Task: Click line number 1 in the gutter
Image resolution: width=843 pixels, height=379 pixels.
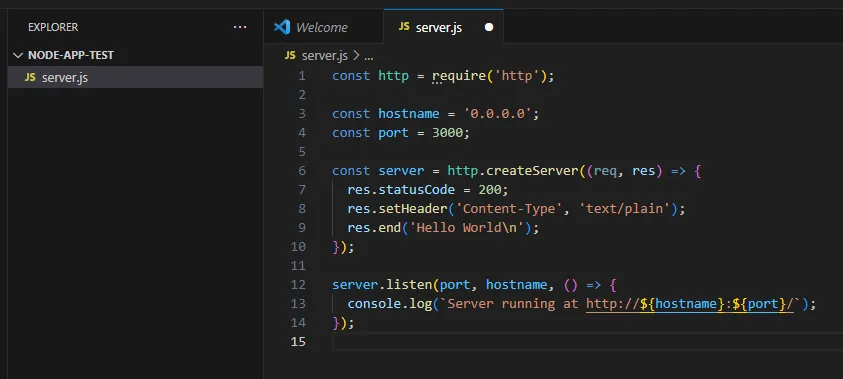Action: point(302,76)
